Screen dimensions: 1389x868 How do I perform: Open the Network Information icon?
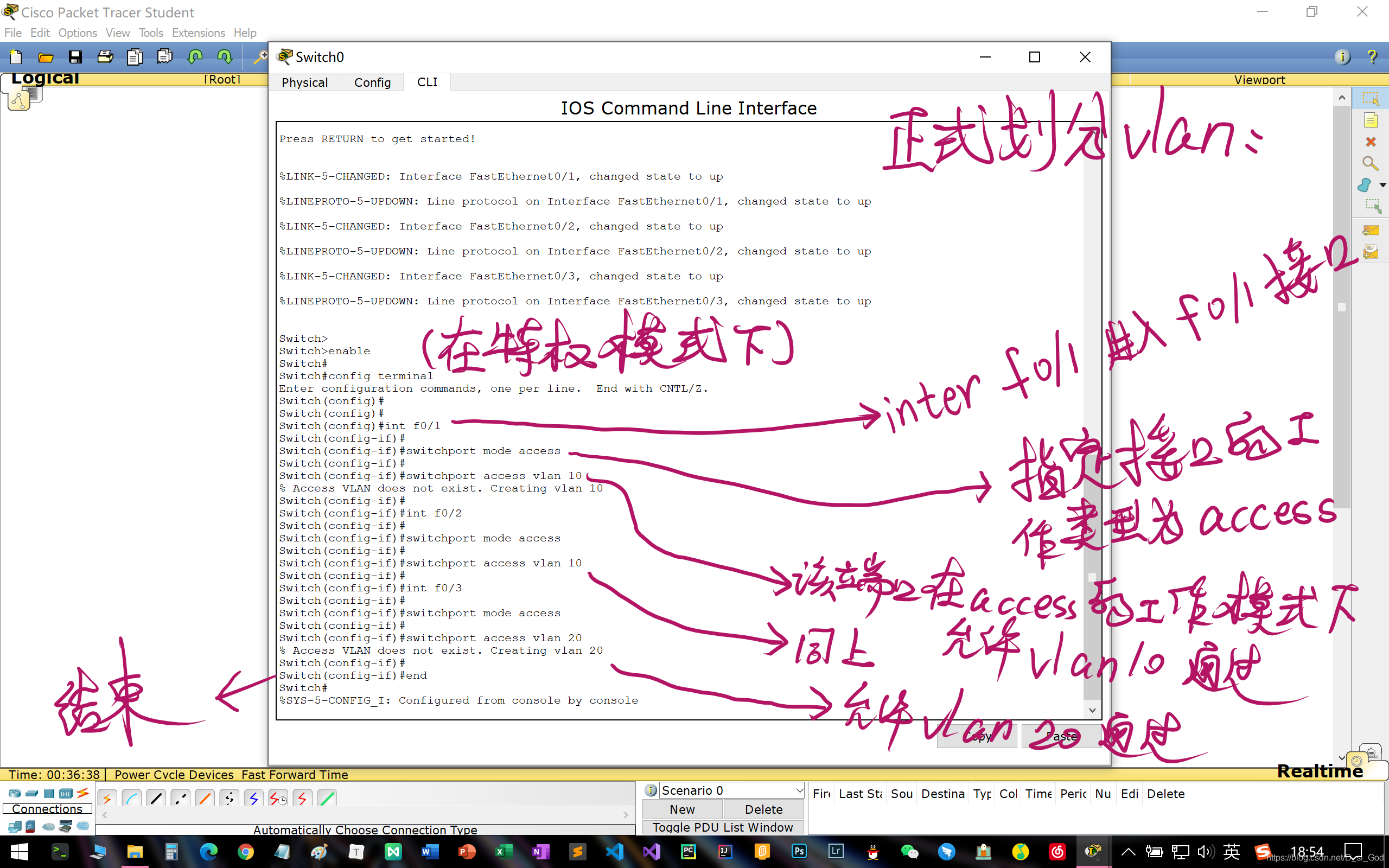[1342, 57]
